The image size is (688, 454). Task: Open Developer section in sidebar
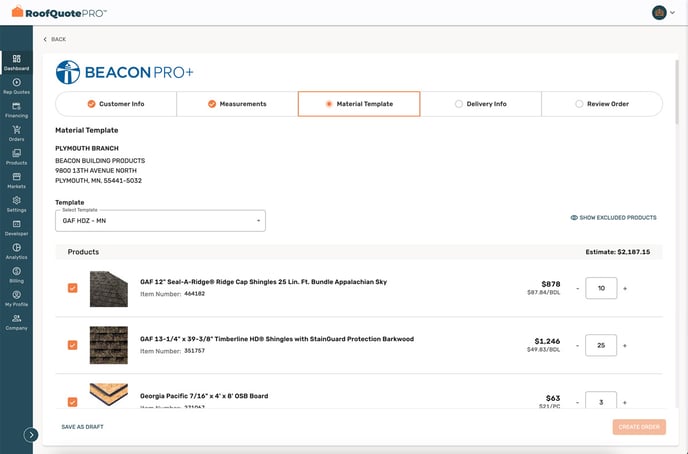coord(16,228)
